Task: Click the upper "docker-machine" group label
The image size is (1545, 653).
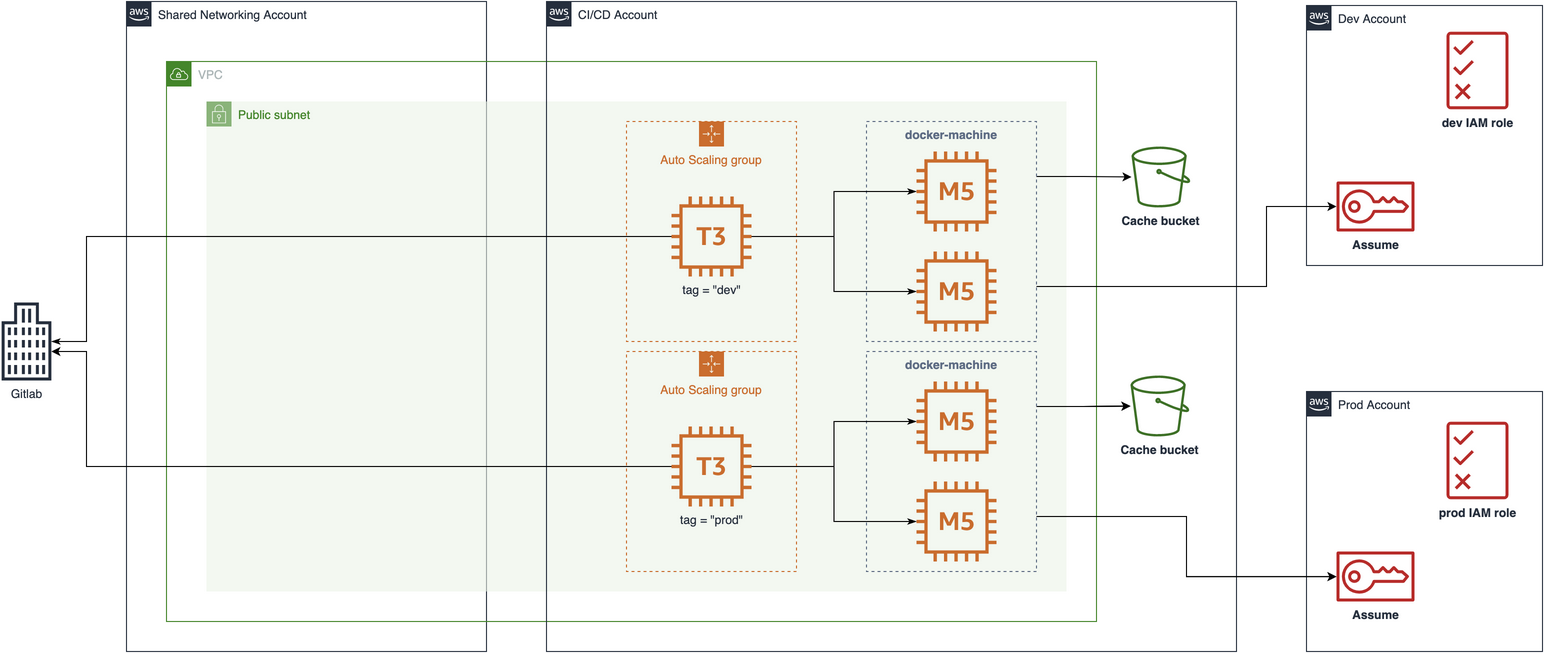Action: coord(951,135)
